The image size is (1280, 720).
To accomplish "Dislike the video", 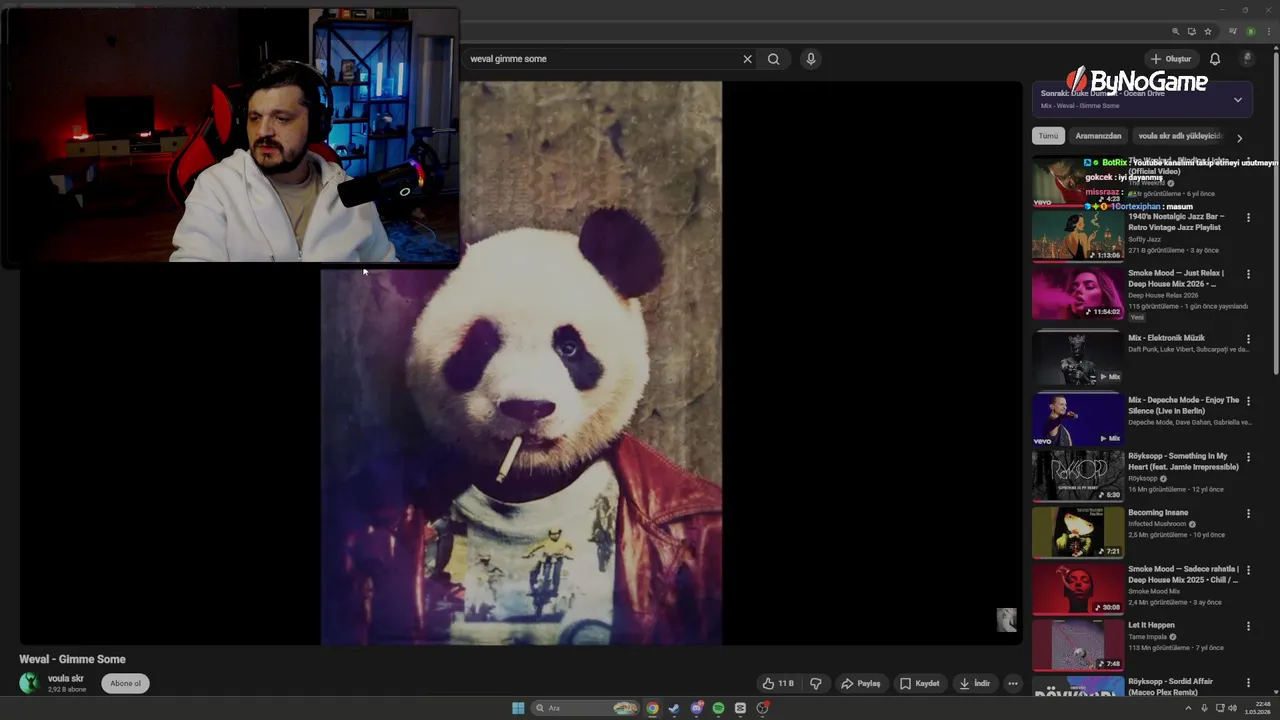I will (816, 684).
